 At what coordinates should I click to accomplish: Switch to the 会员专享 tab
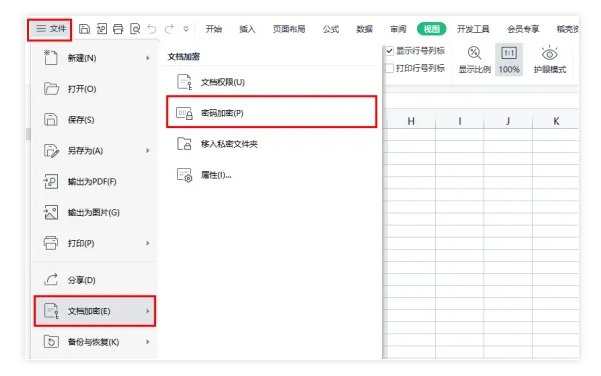tap(523, 29)
